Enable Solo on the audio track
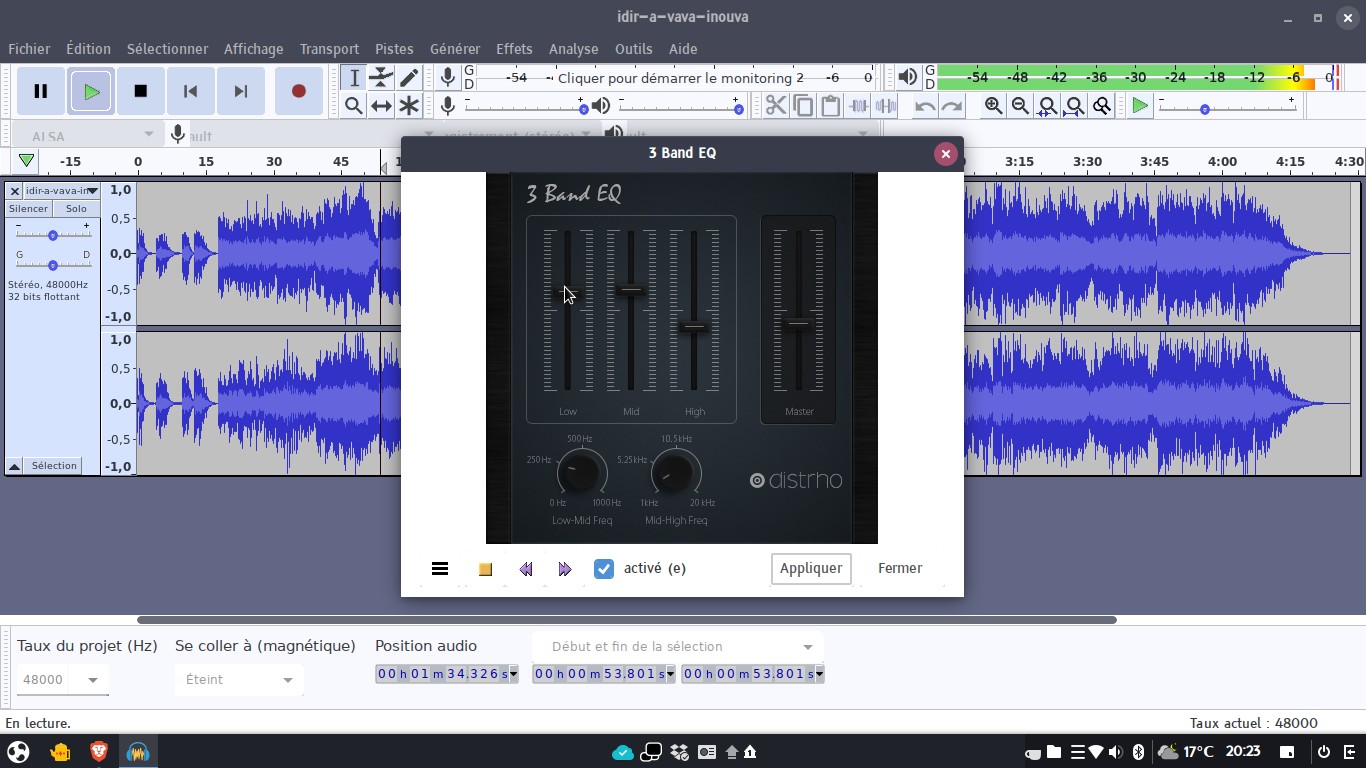Viewport: 1366px width, 768px height. pos(76,209)
